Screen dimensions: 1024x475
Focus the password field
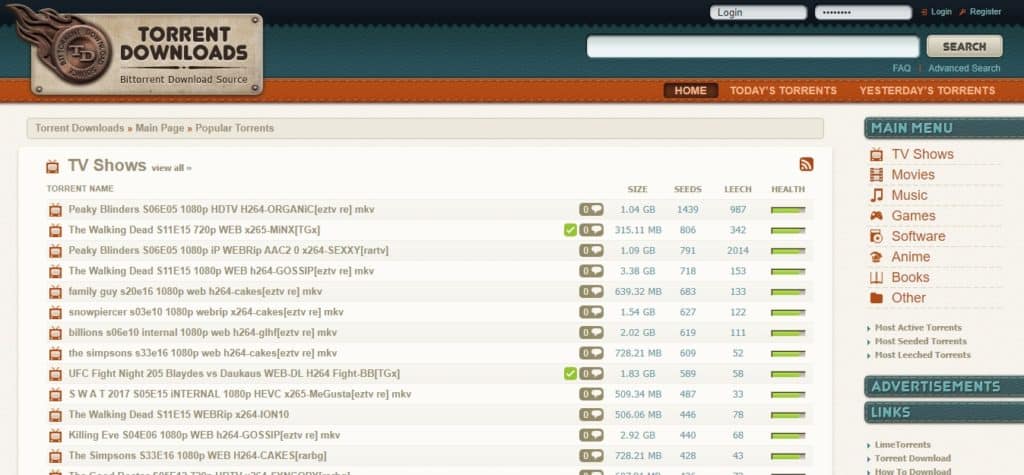point(863,12)
